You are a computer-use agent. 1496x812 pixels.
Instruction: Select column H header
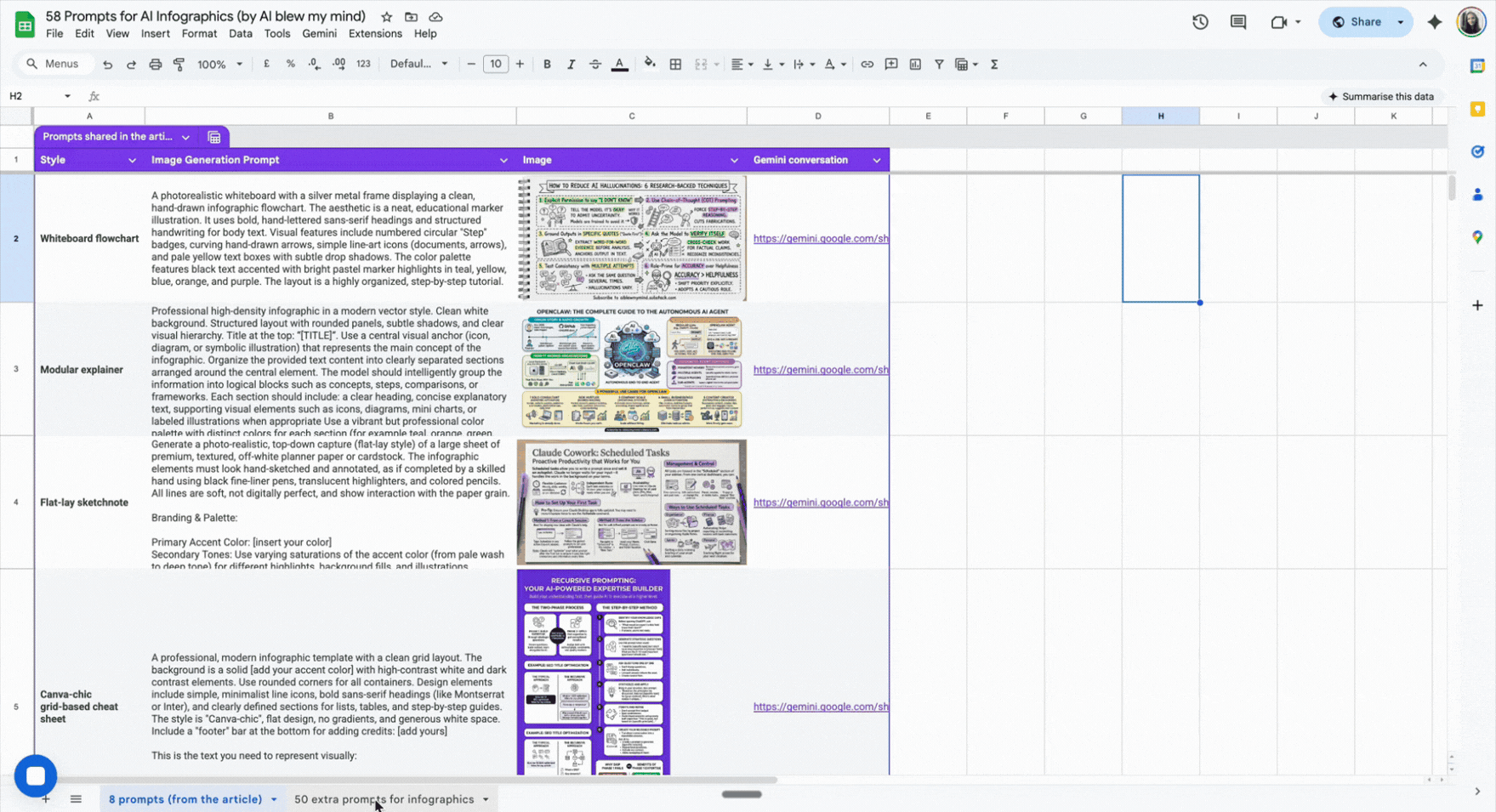(1161, 116)
